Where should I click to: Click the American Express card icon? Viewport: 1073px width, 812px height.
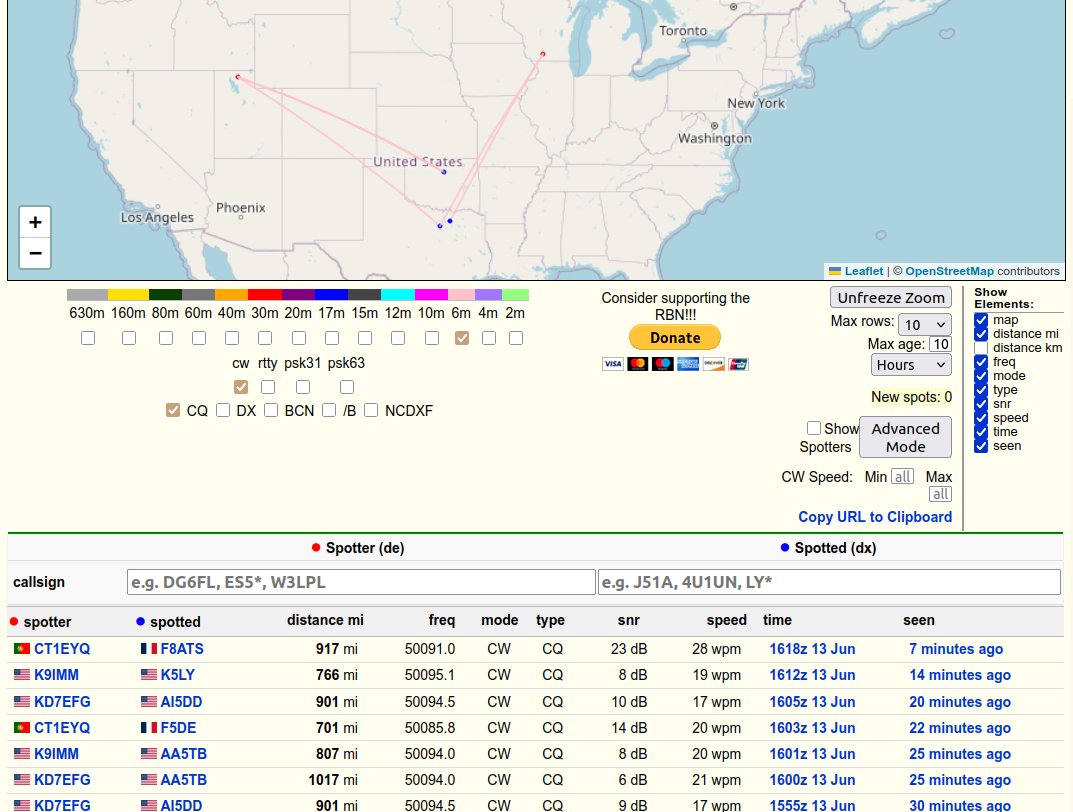(688, 364)
